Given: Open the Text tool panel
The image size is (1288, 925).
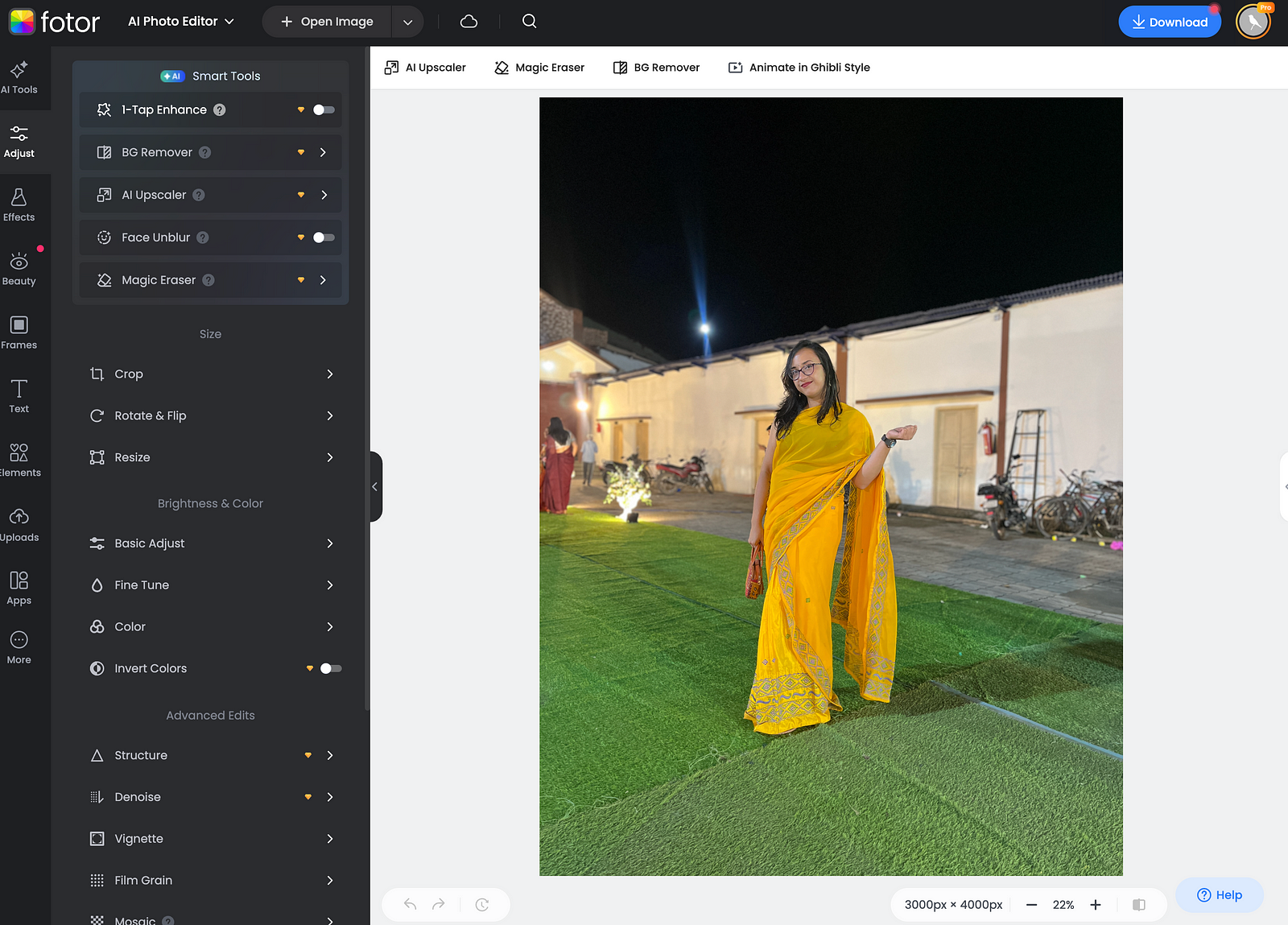Looking at the screenshot, I should click(x=19, y=396).
